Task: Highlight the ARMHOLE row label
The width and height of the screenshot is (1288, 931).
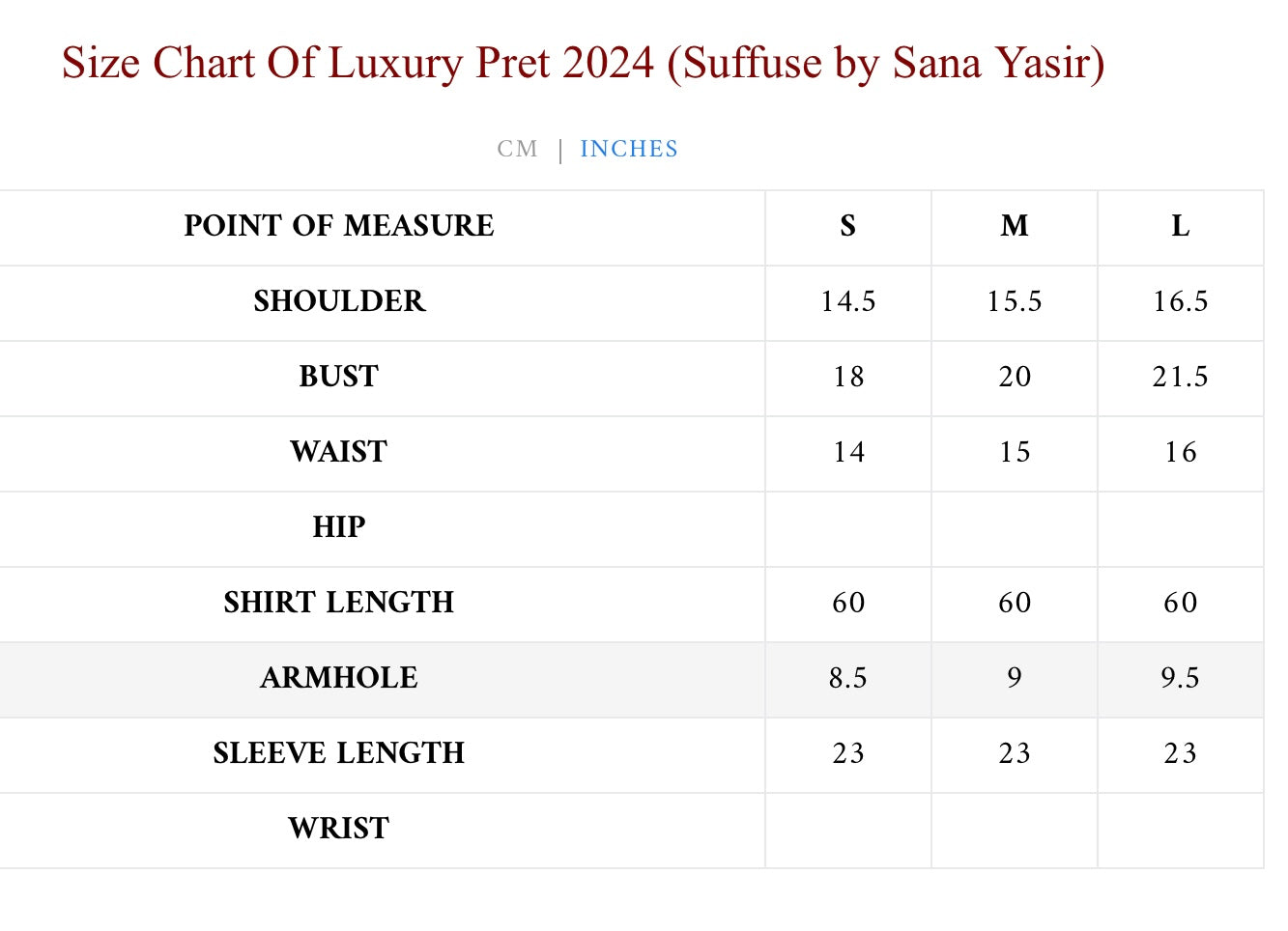Action: click(339, 678)
